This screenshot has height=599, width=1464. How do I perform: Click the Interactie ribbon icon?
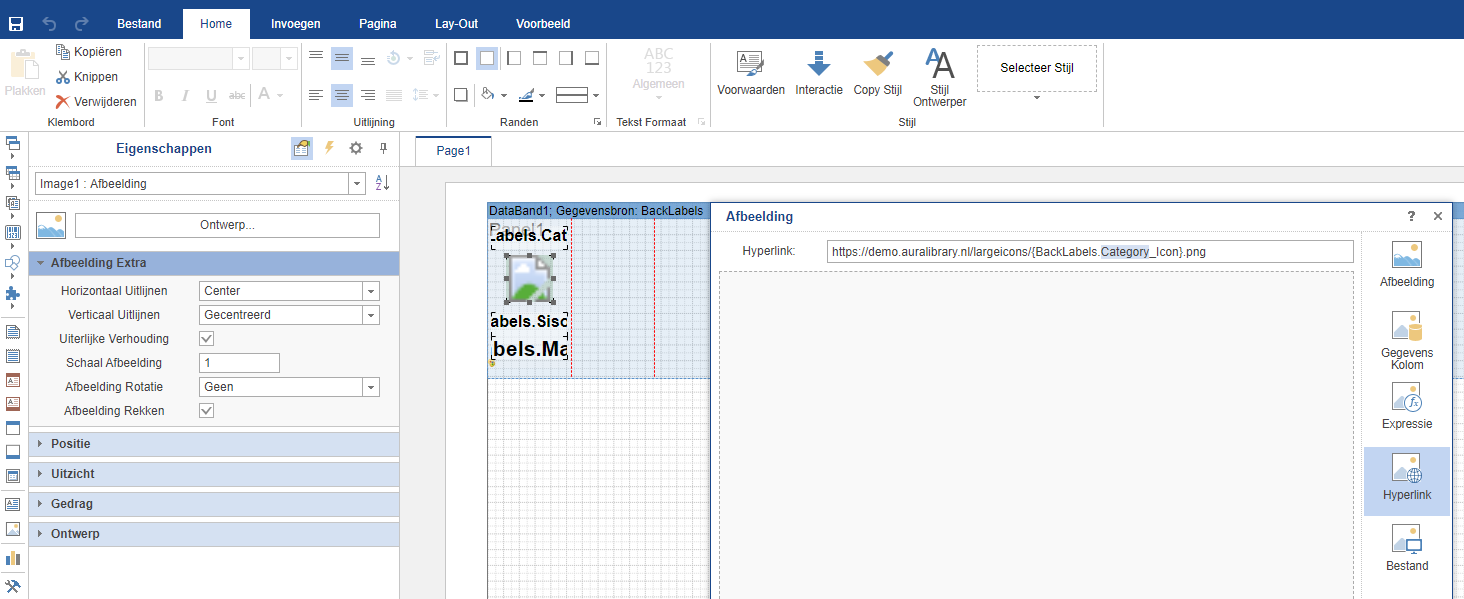pos(818,74)
